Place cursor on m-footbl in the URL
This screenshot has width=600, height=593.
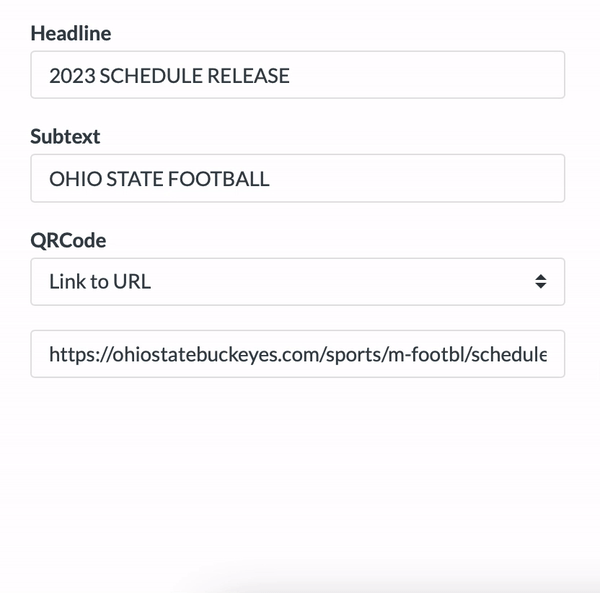(x=427, y=355)
